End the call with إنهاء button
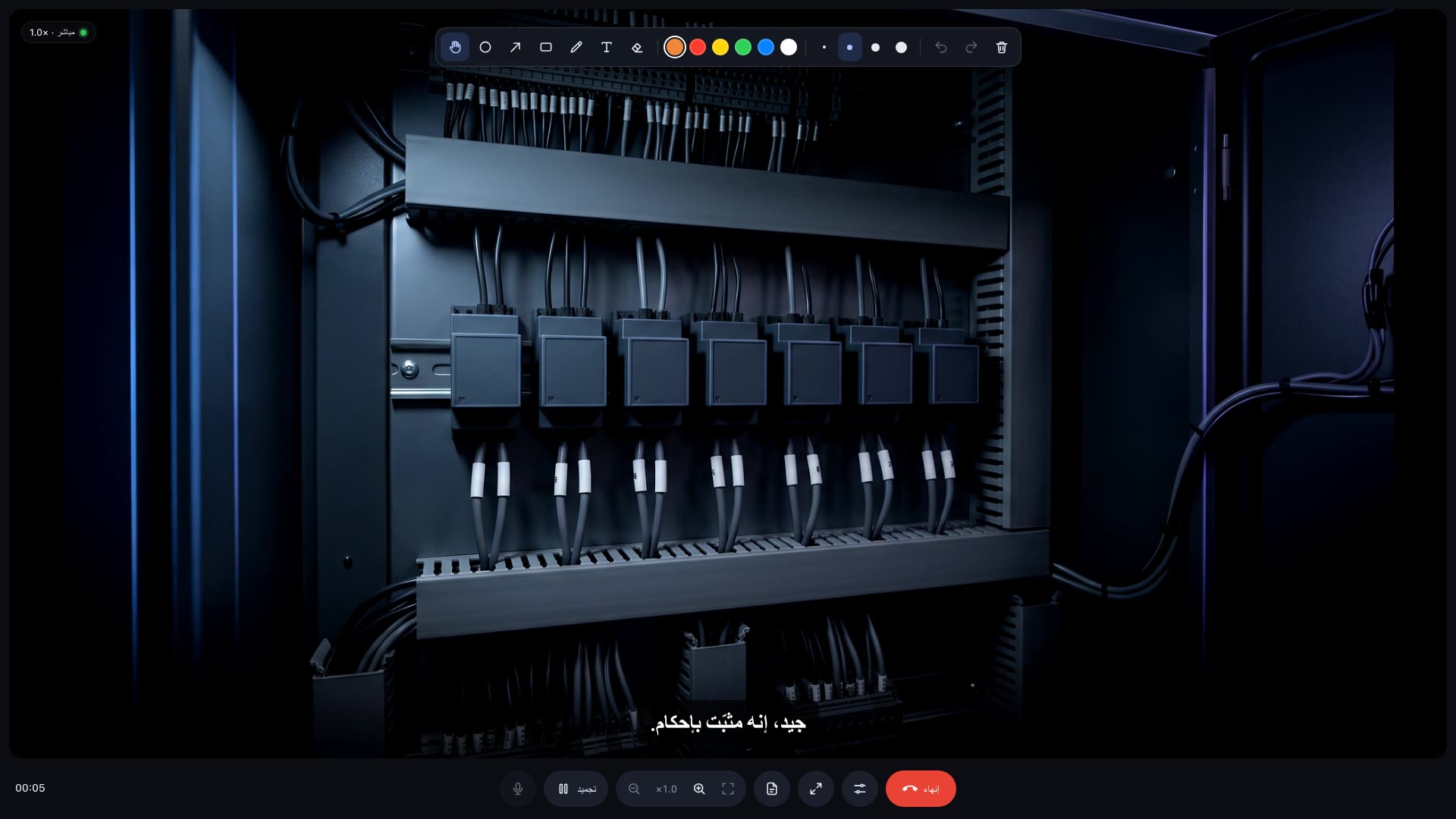Screen dimensions: 1456x819 pyautogui.click(x=921, y=789)
